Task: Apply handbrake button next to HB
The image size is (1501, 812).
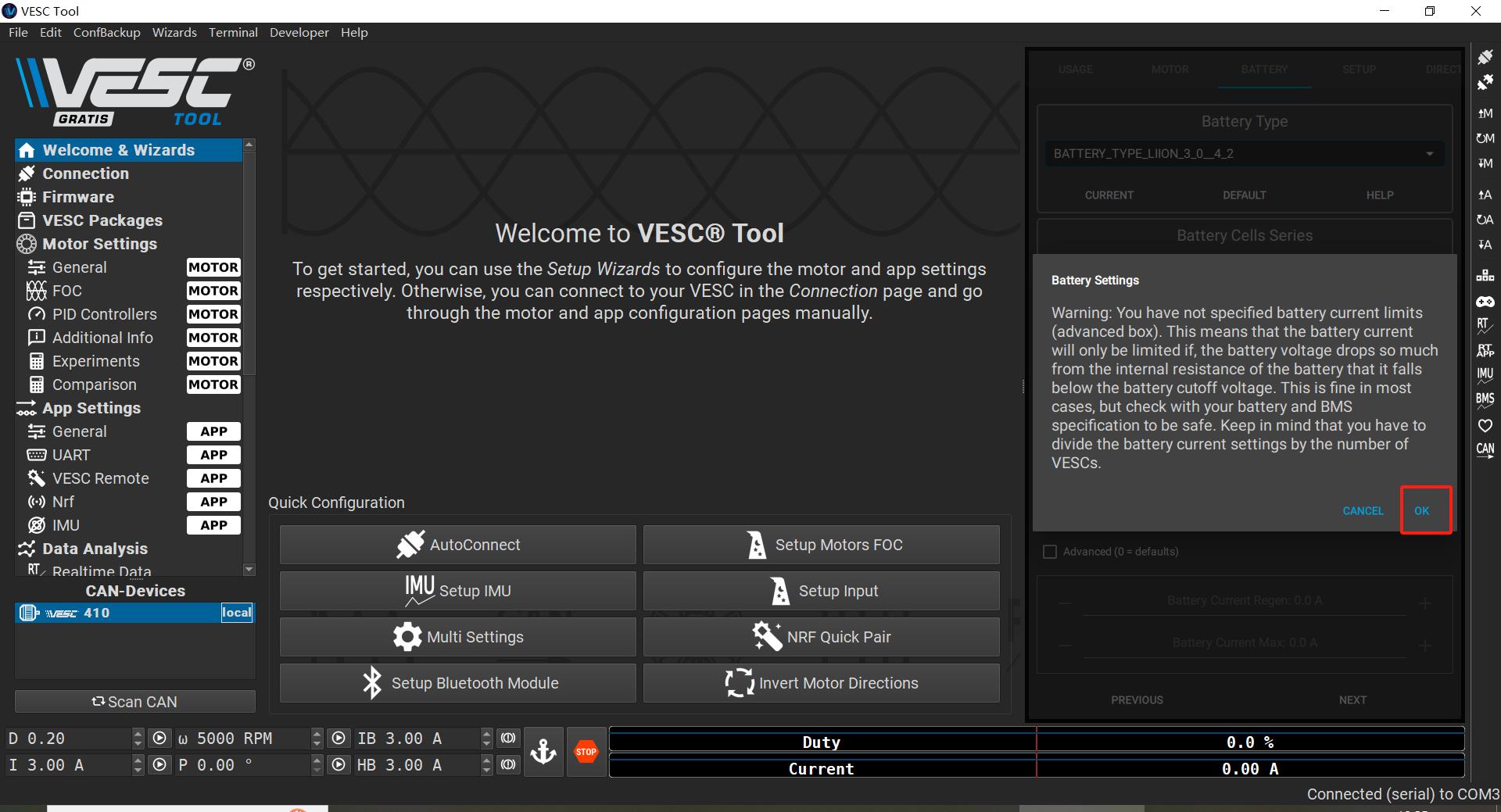Action: pos(508,765)
